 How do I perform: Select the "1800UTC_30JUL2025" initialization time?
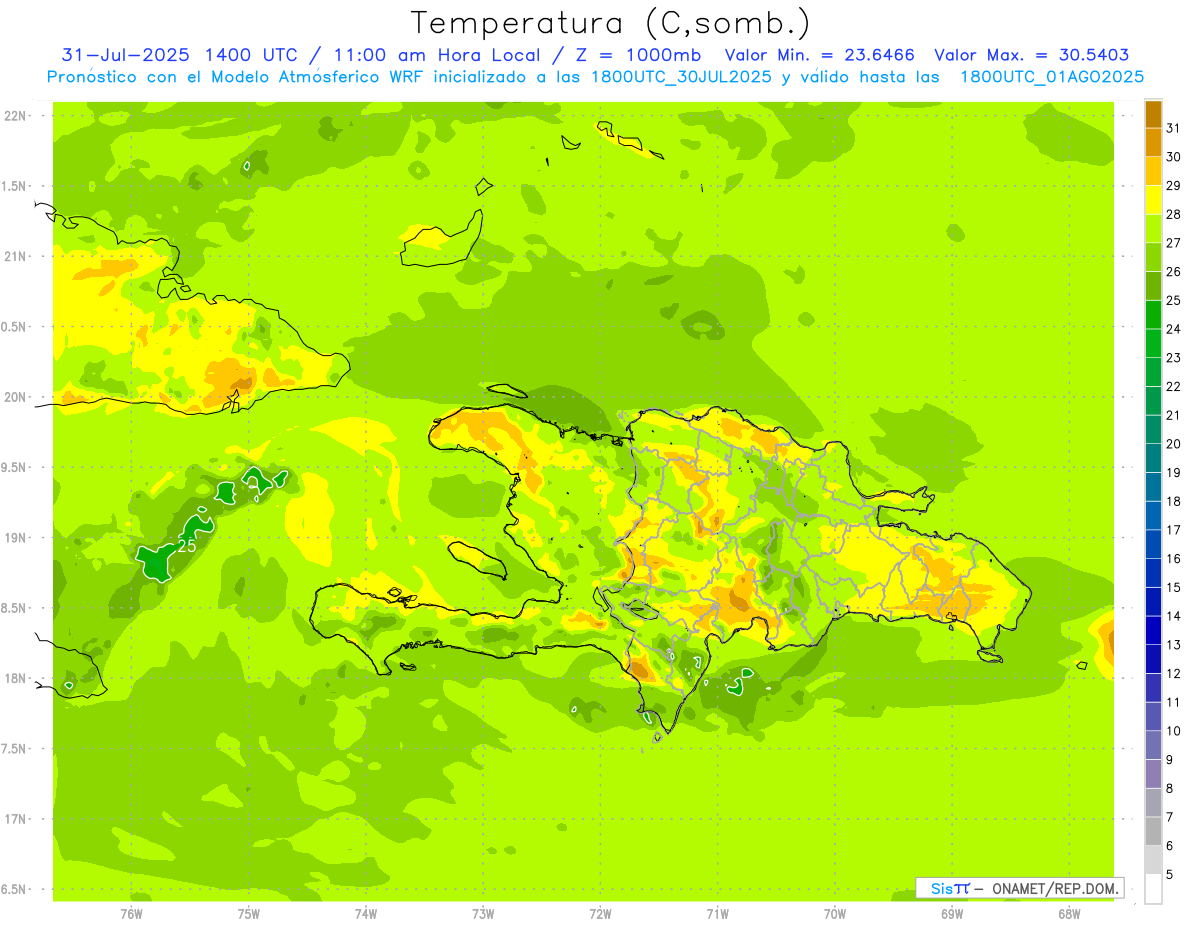pos(681,77)
